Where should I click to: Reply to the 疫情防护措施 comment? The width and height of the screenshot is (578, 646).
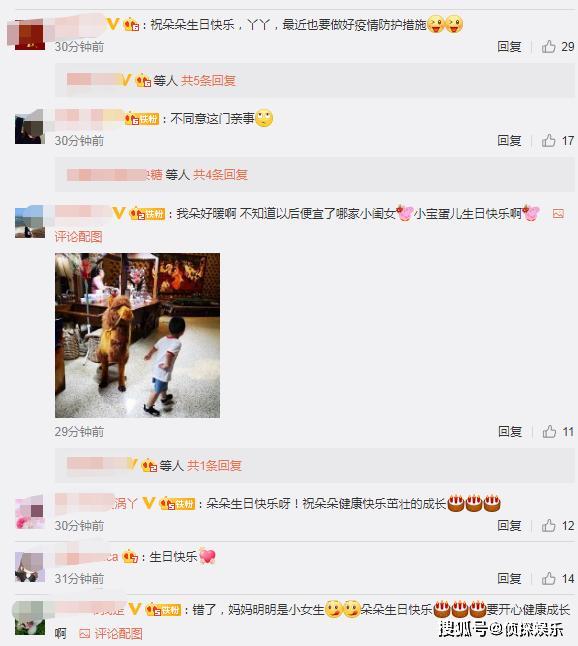pos(509,47)
